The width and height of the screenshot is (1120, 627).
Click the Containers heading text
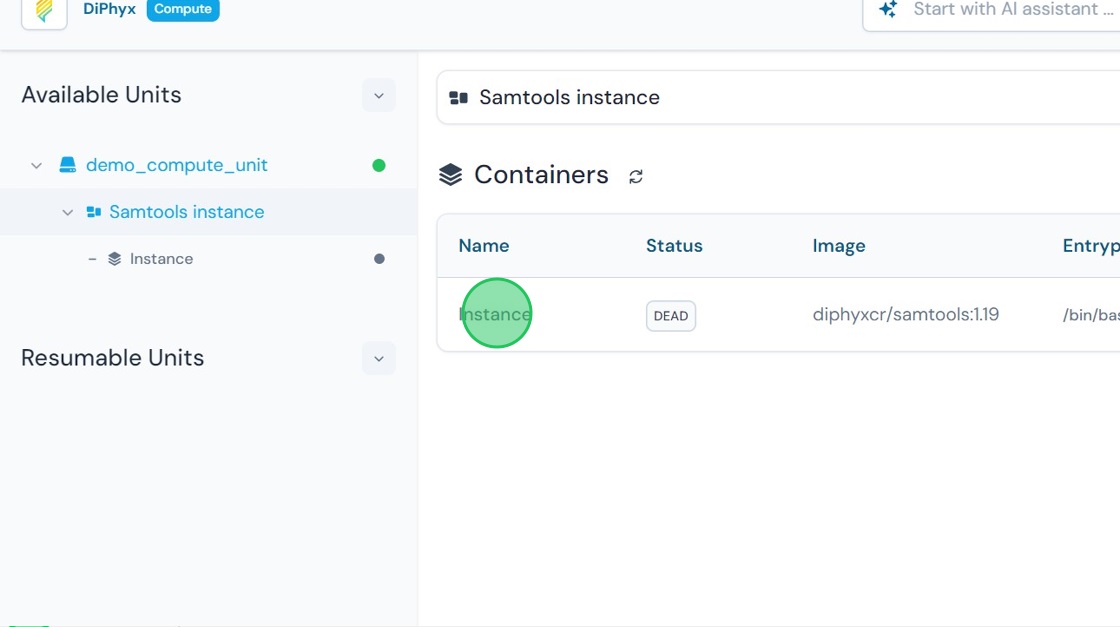pyautogui.click(x=541, y=175)
